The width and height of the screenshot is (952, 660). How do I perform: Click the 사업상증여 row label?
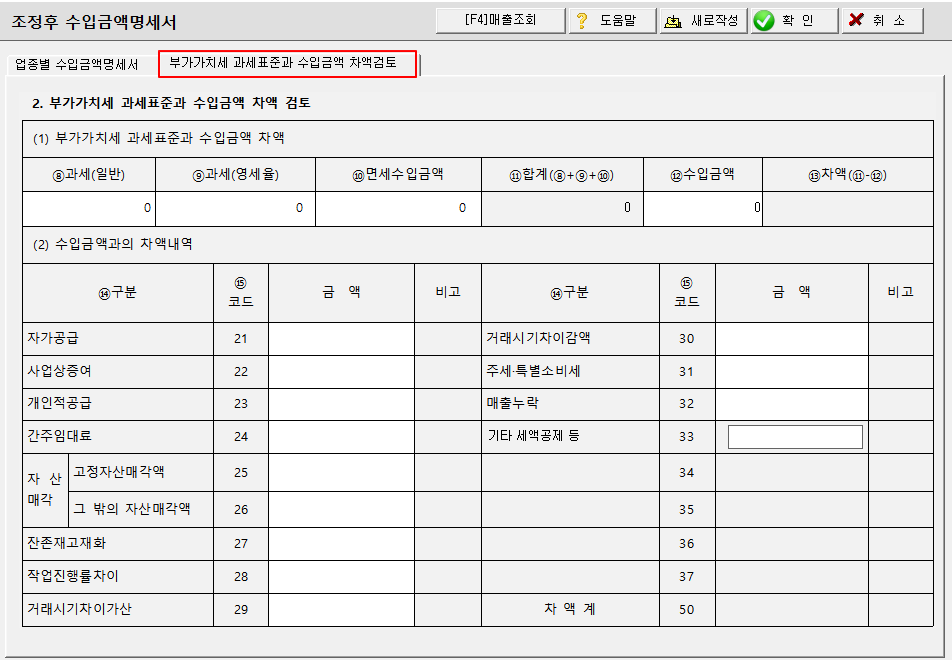tap(60, 371)
